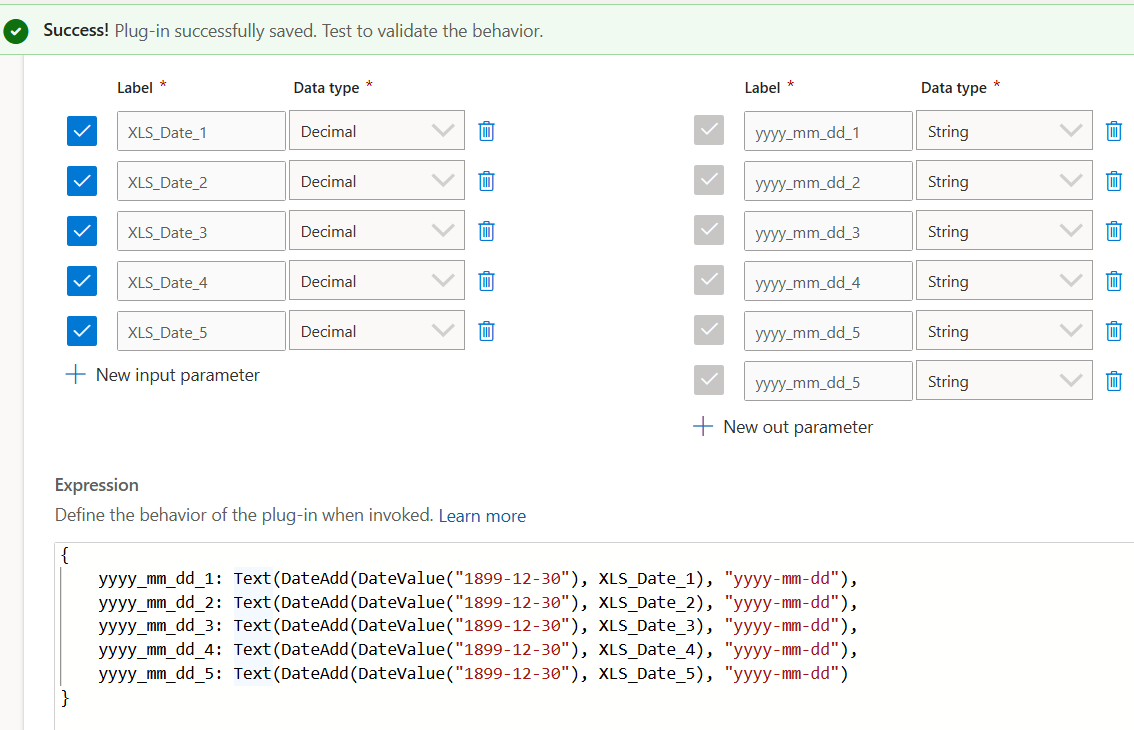The image size is (1134, 730).
Task: Expand Data type dropdown for yyyy_mm_dd_3
Action: point(1003,231)
